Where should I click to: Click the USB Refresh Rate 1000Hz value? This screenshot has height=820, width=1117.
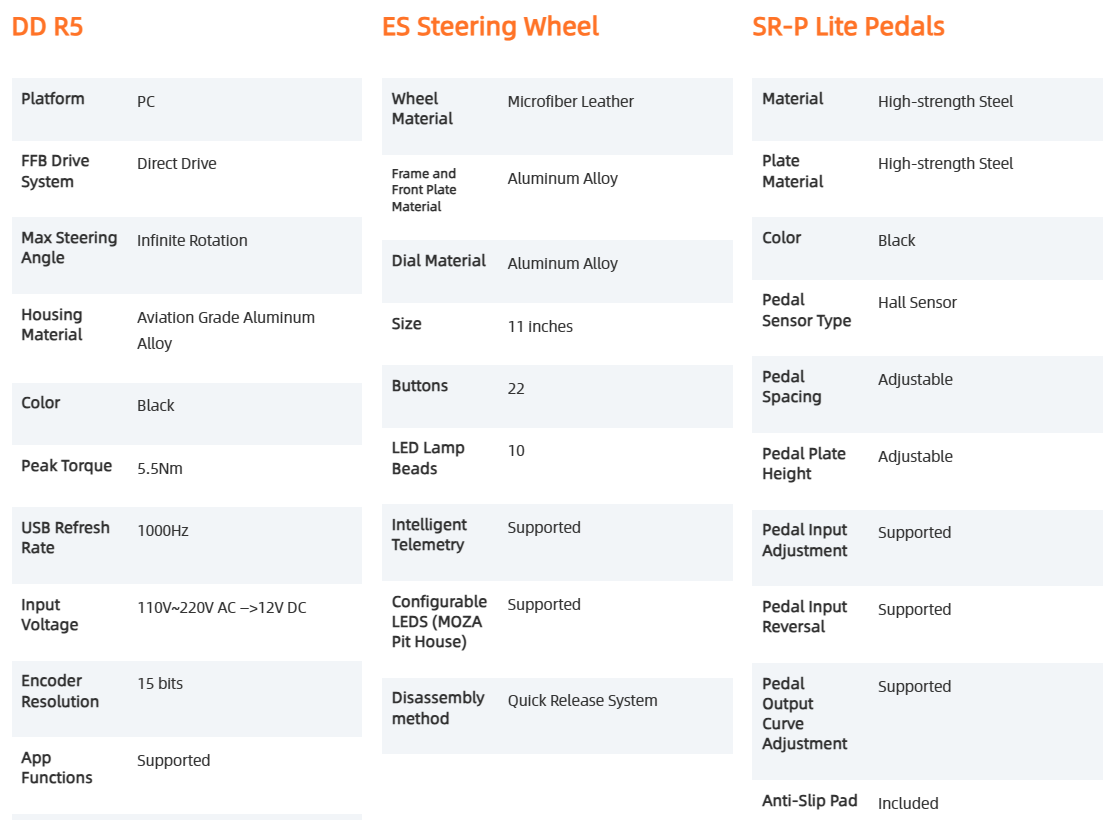(x=162, y=530)
